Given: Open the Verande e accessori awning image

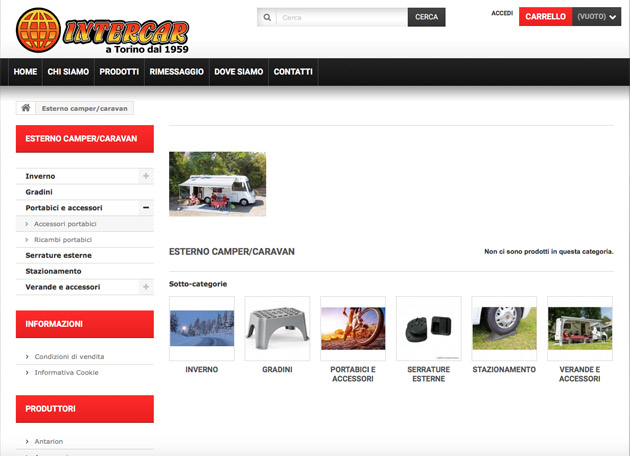Looking at the screenshot, I should pyautogui.click(x=580, y=328).
